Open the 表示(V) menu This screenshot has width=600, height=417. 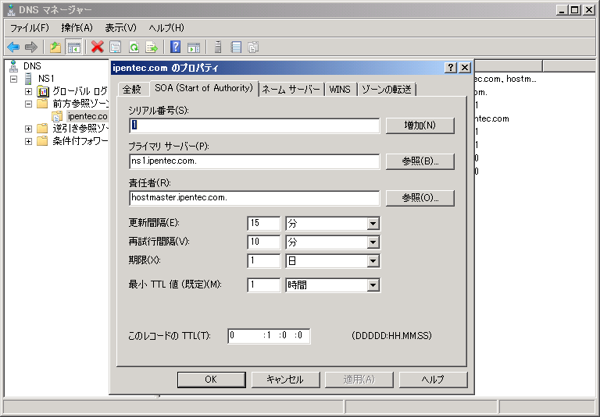tap(121, 28)
